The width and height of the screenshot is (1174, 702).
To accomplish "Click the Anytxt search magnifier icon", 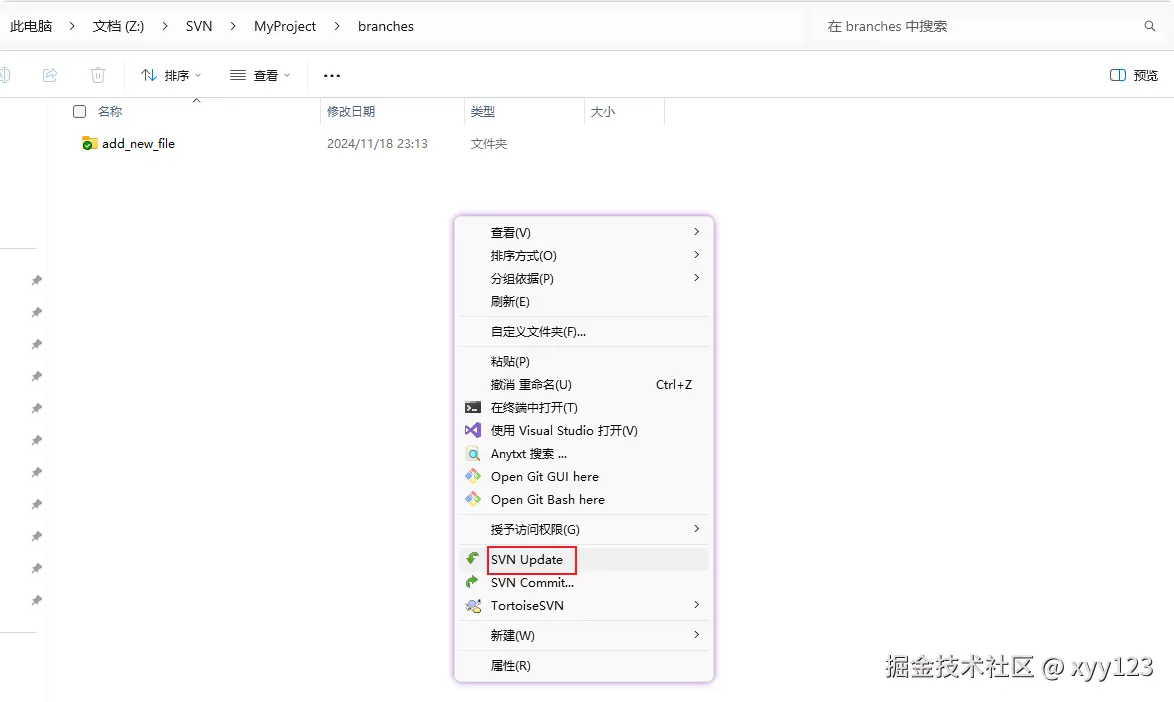I will (x=472, y=454).
